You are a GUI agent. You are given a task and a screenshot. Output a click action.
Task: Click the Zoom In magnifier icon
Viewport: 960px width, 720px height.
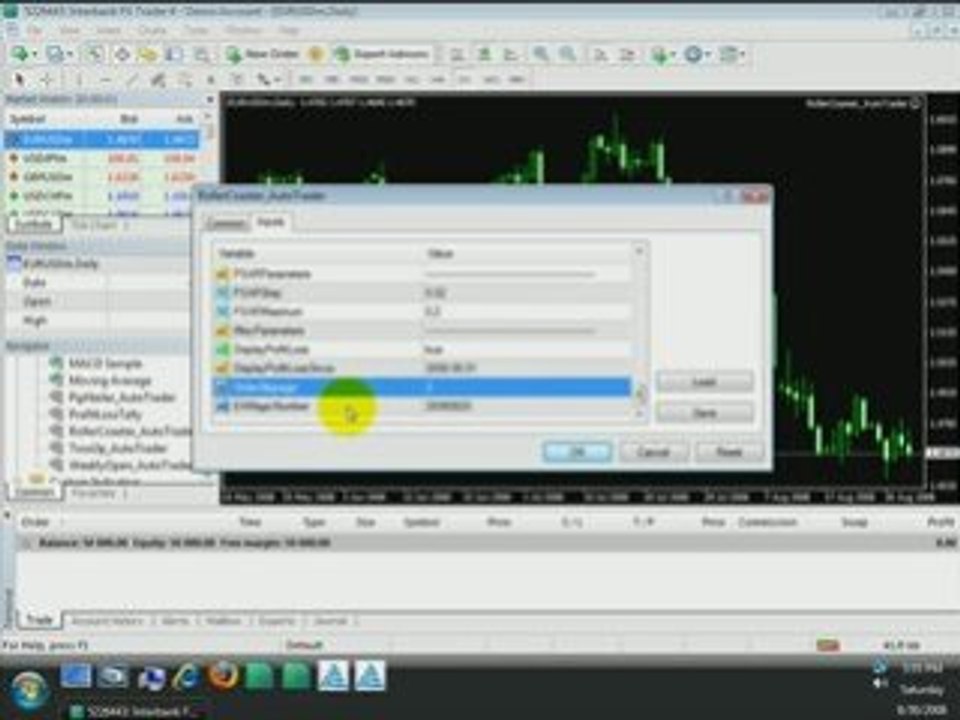541,54
